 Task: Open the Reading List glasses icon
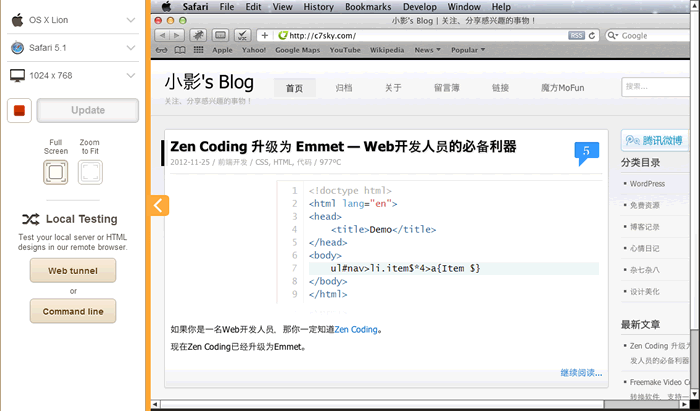coord(161,50)
